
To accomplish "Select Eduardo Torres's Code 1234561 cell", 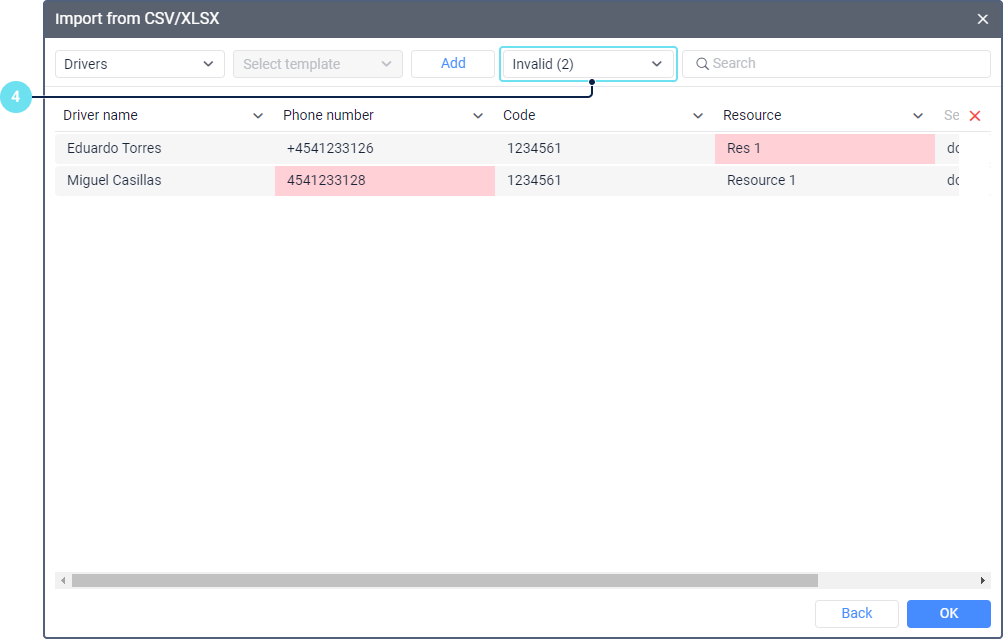I will pyautogui.click(x=605, y=148).
